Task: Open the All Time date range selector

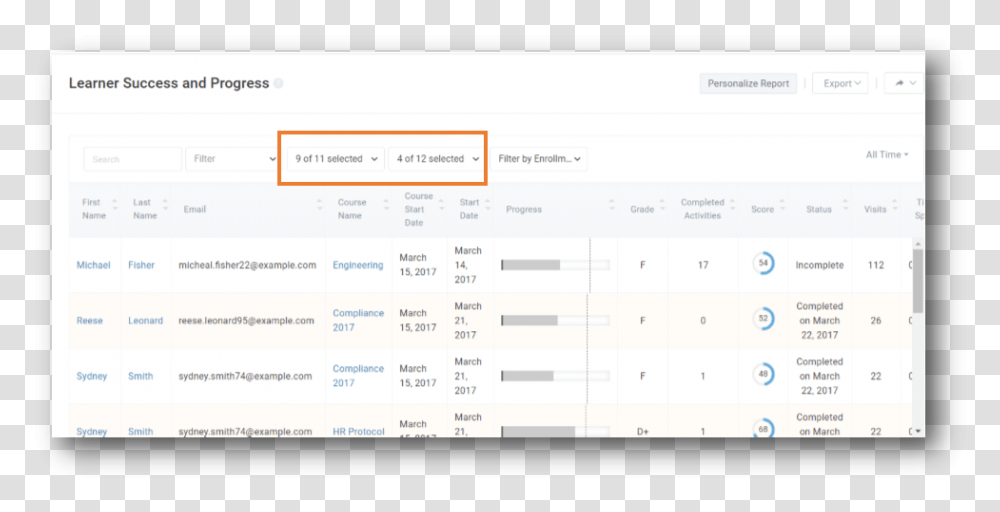Action: coord(886,154)
